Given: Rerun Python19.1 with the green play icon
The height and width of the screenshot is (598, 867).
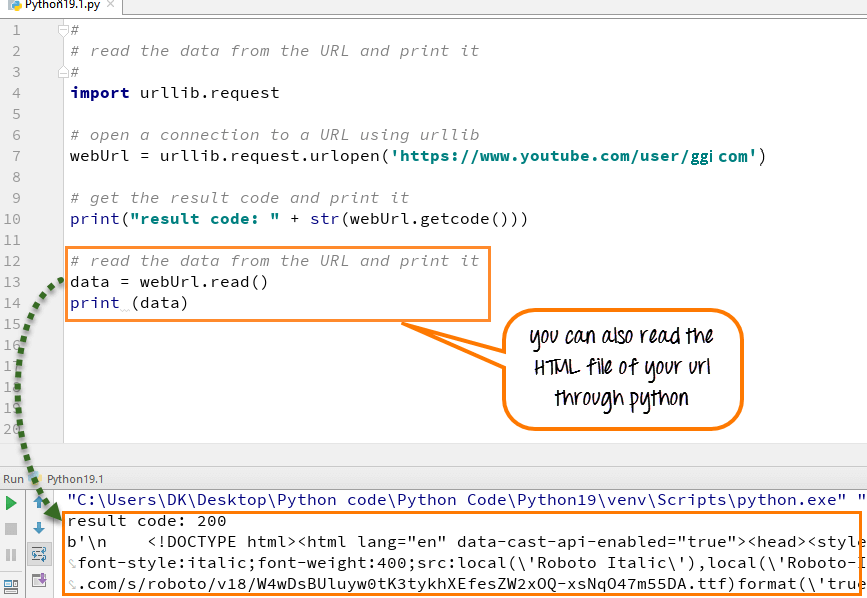Looking at the screenshot, I should (12, 503).
